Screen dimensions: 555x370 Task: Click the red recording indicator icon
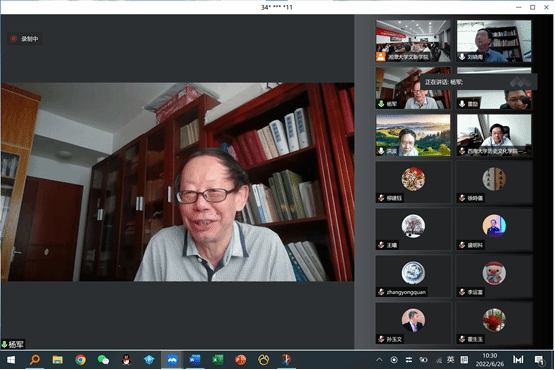[x=13, y=39]
